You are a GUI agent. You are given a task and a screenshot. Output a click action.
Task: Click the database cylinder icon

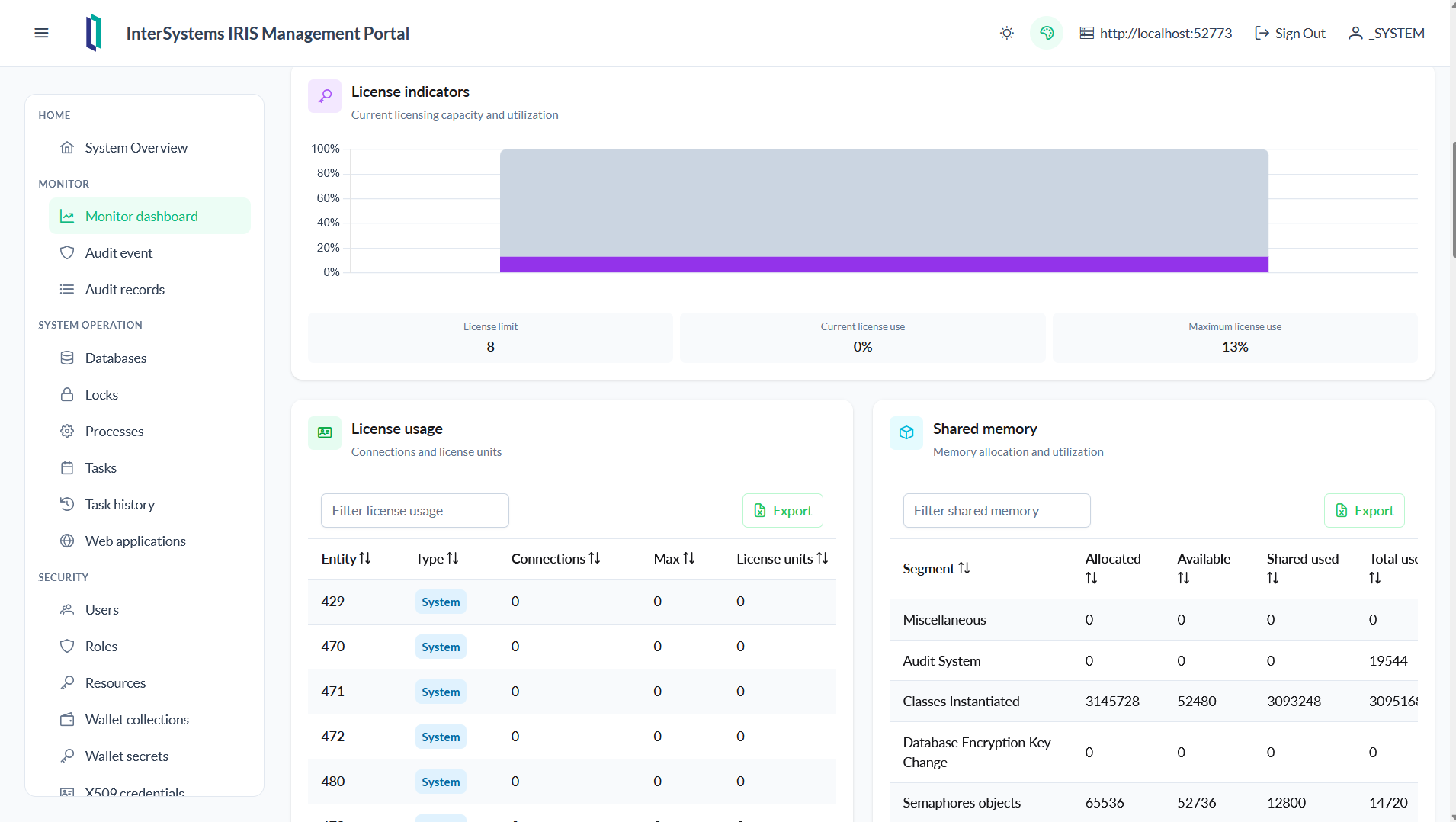point(67,358)
